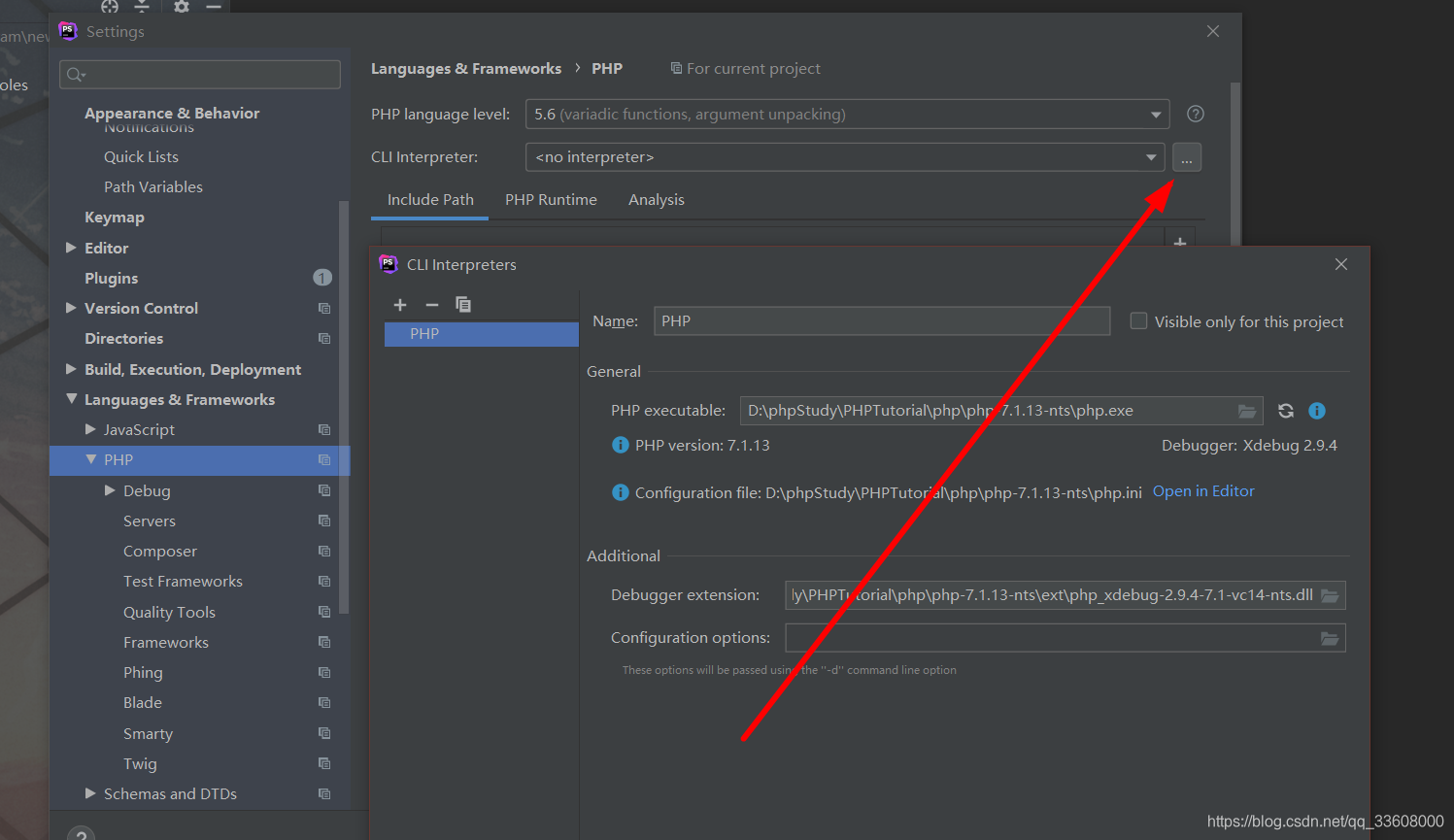
Task: Switch to the Include Path tab
Action: point(430,200)
